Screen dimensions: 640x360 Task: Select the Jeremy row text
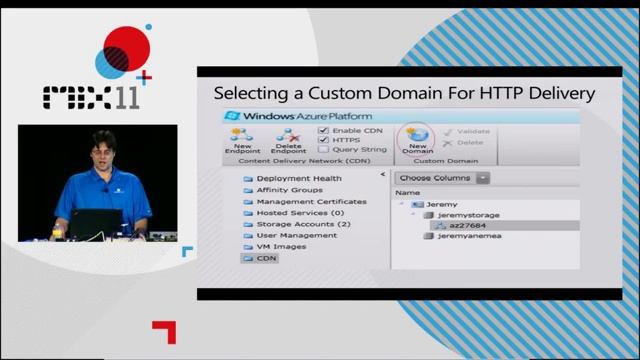[442, 204]
